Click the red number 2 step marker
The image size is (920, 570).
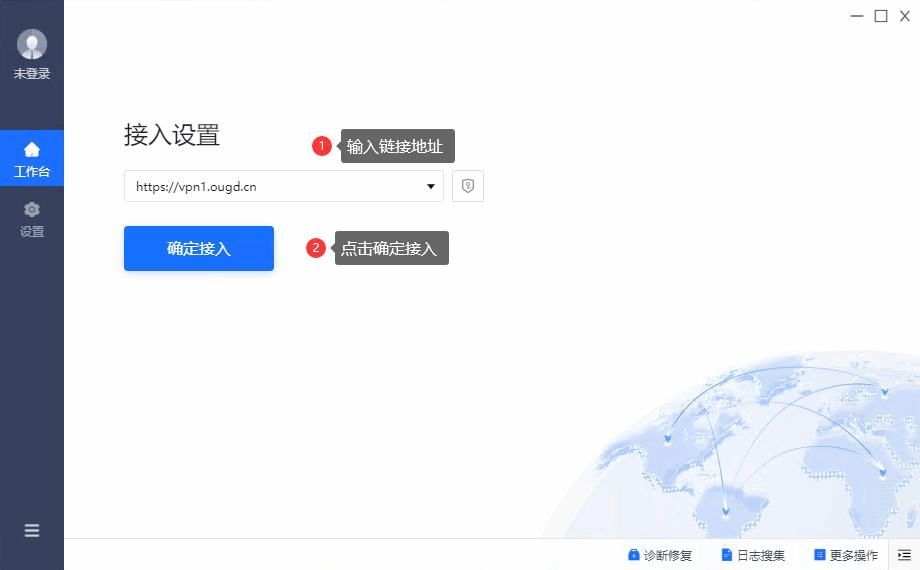point(316,248)
